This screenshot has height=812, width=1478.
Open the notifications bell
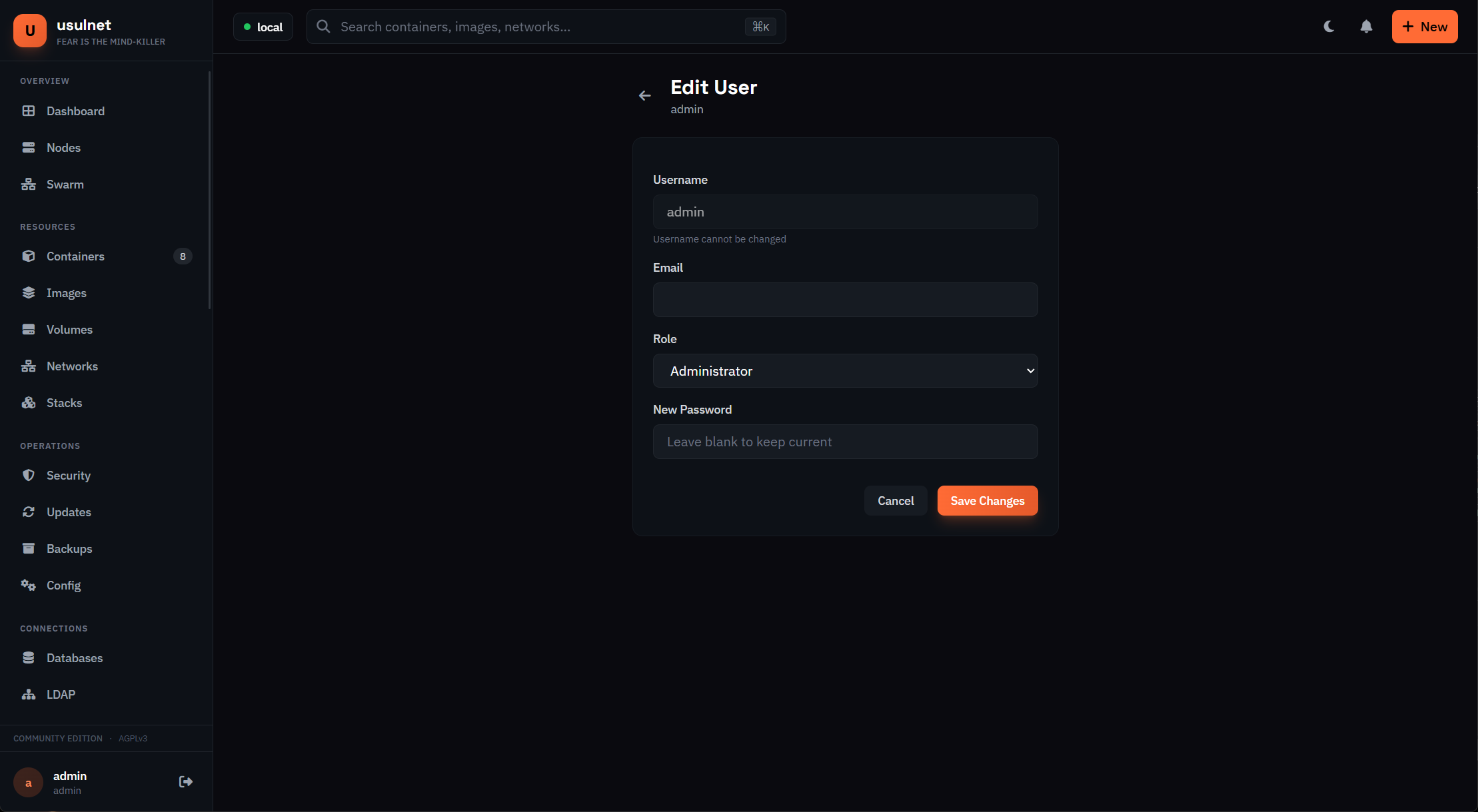point(1366,27)
